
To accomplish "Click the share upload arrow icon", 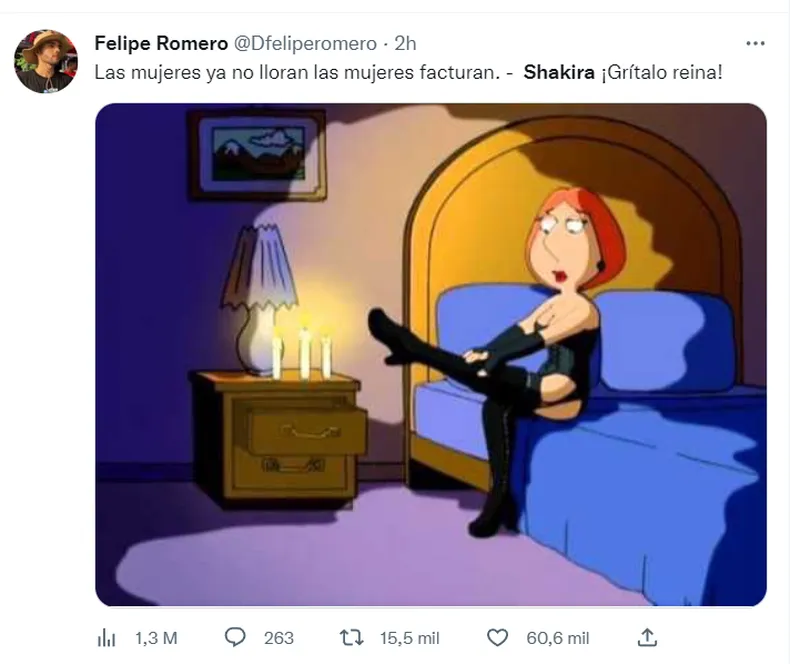I will point(647,637).
